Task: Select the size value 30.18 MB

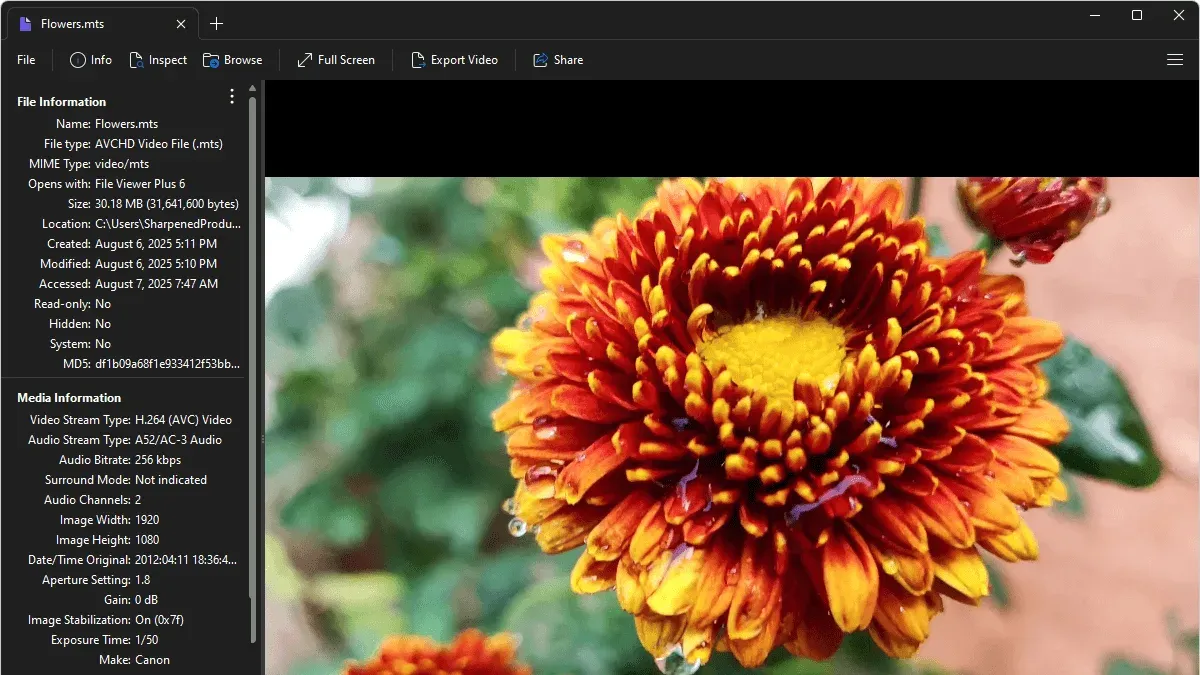Action: pos(167,204)
